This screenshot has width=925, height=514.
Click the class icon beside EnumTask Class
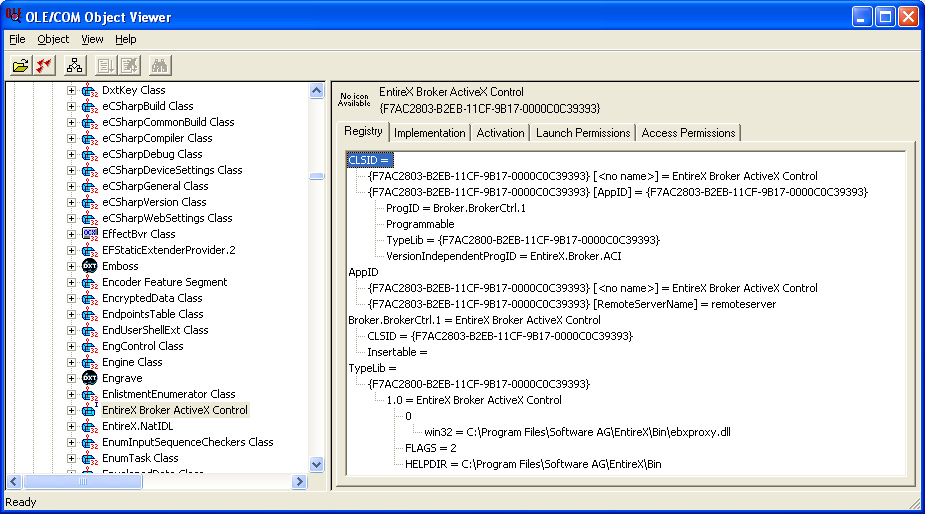coord(90,458)
